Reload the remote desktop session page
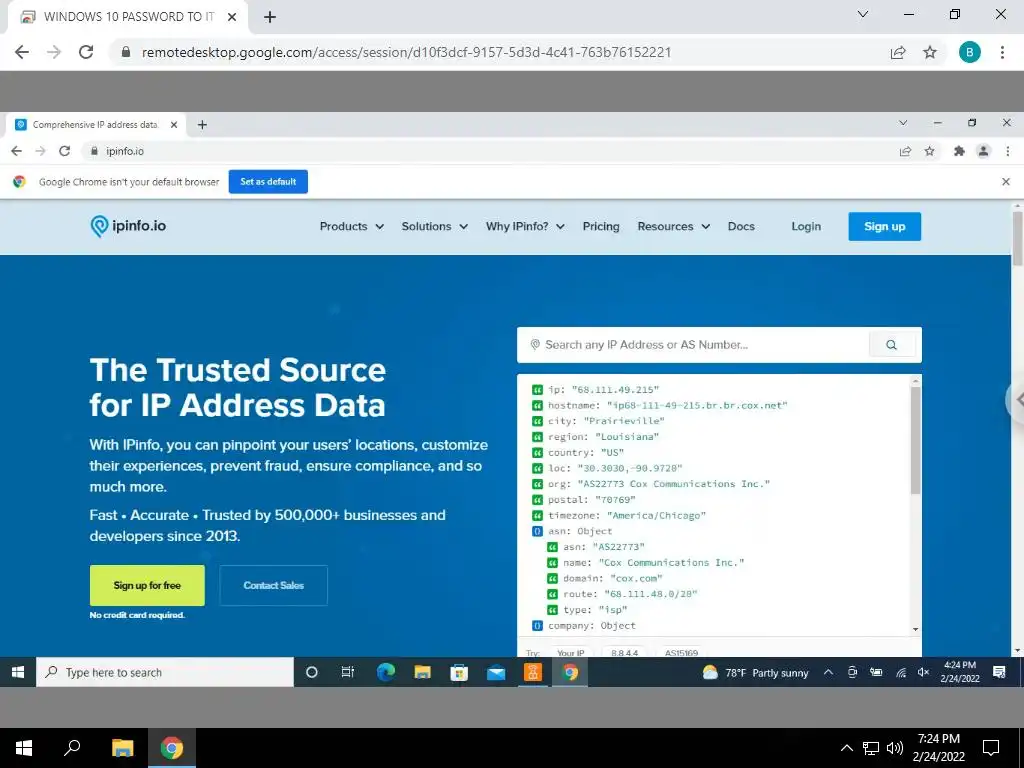 click(x=86, y=52)
